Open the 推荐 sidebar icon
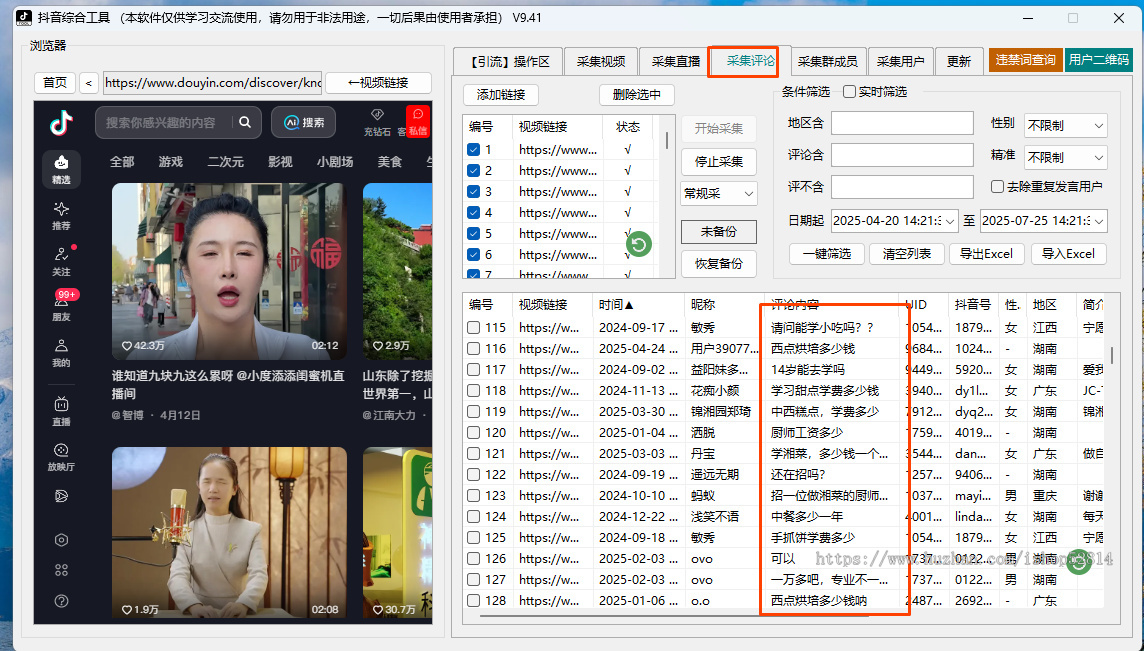Screen dimensions: 1144x651 pyautogui.click(x=61, y=216)
